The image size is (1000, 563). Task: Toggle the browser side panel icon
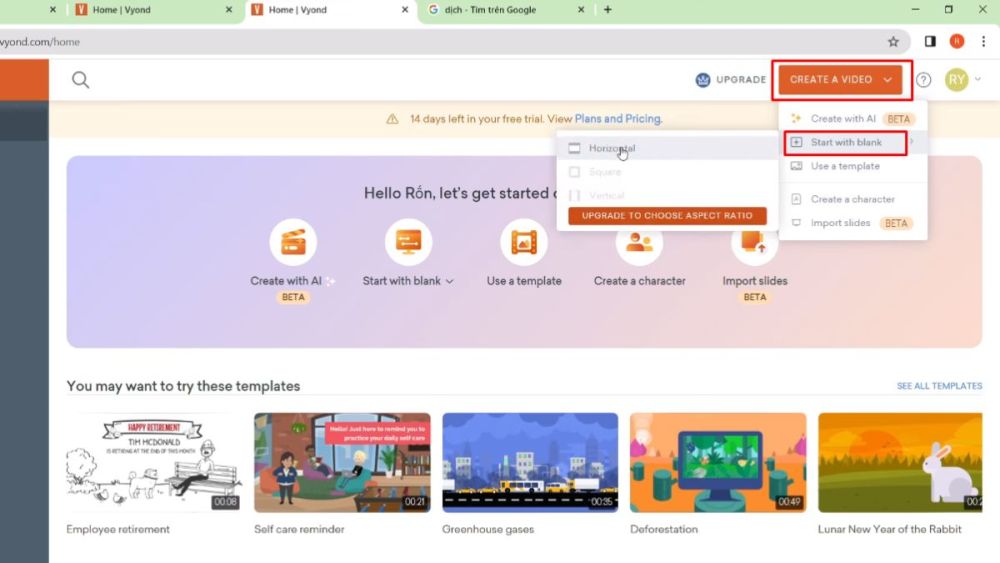[x=930, y=41]
